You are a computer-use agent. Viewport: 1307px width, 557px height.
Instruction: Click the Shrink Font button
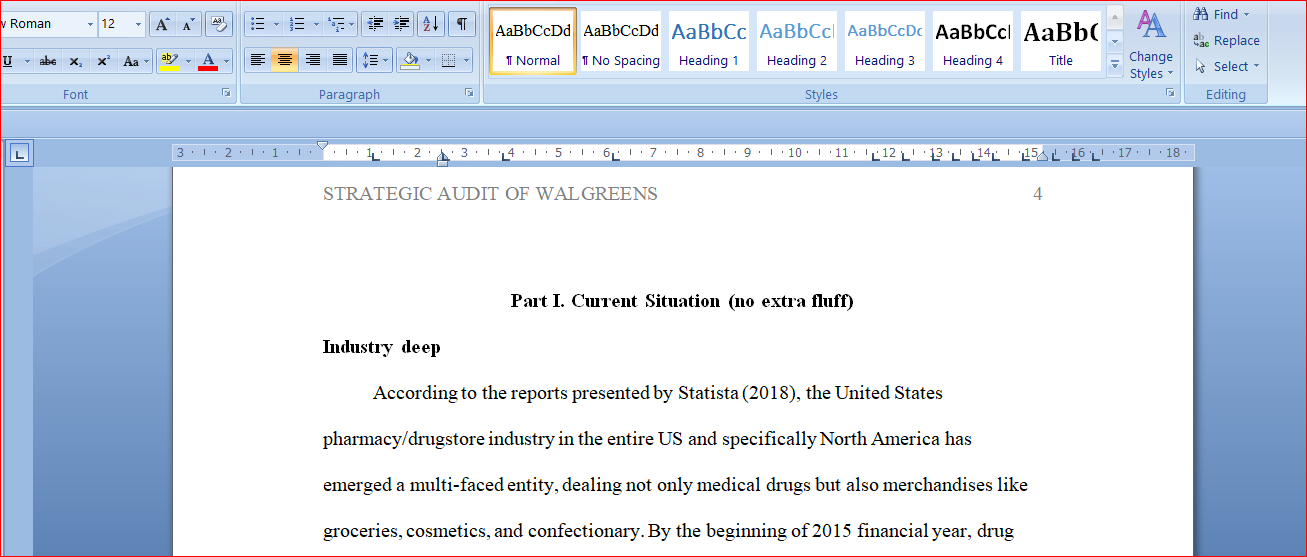(x=188, y=24)
